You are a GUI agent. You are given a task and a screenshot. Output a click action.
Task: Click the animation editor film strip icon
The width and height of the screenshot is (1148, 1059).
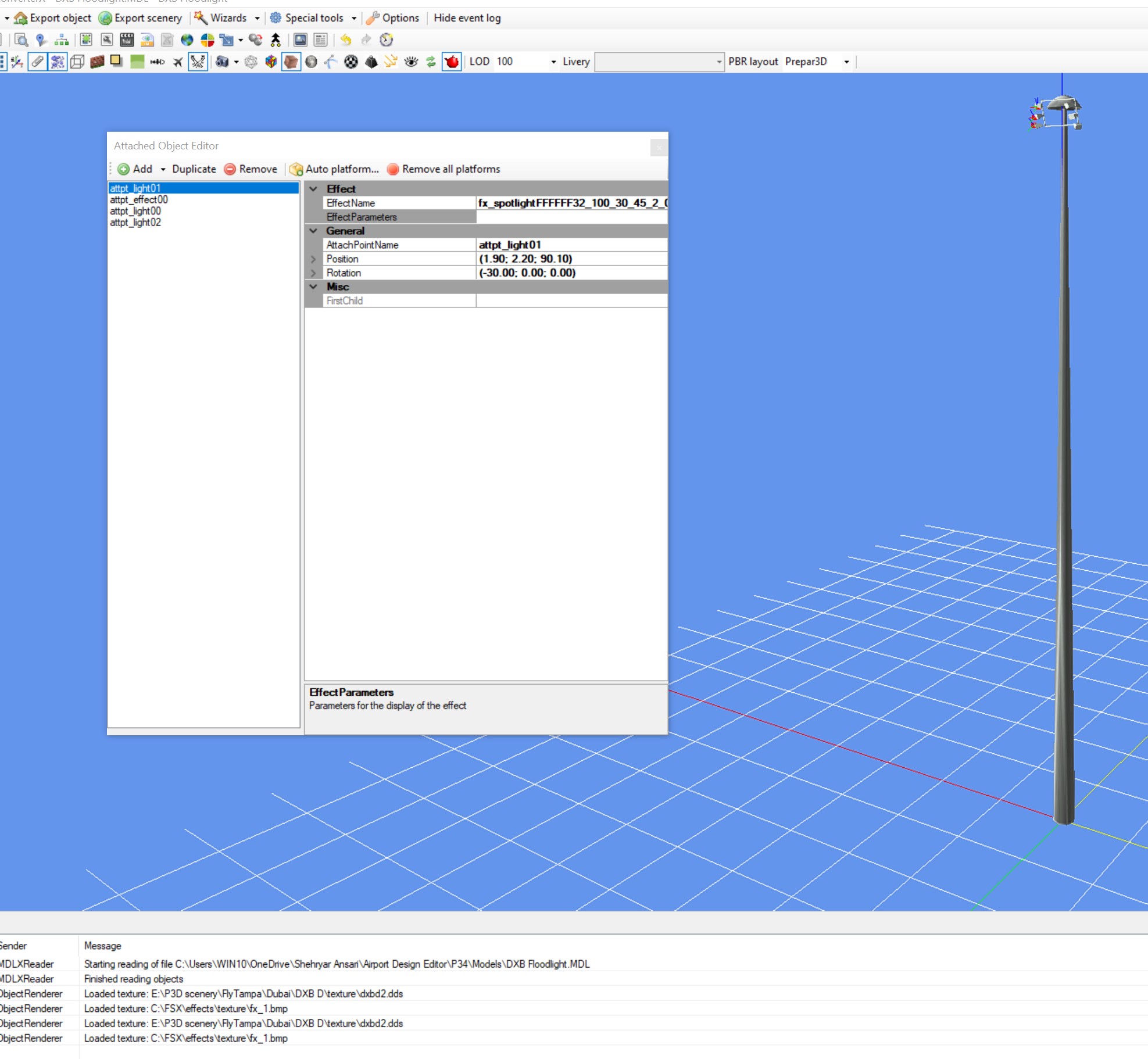126,40
